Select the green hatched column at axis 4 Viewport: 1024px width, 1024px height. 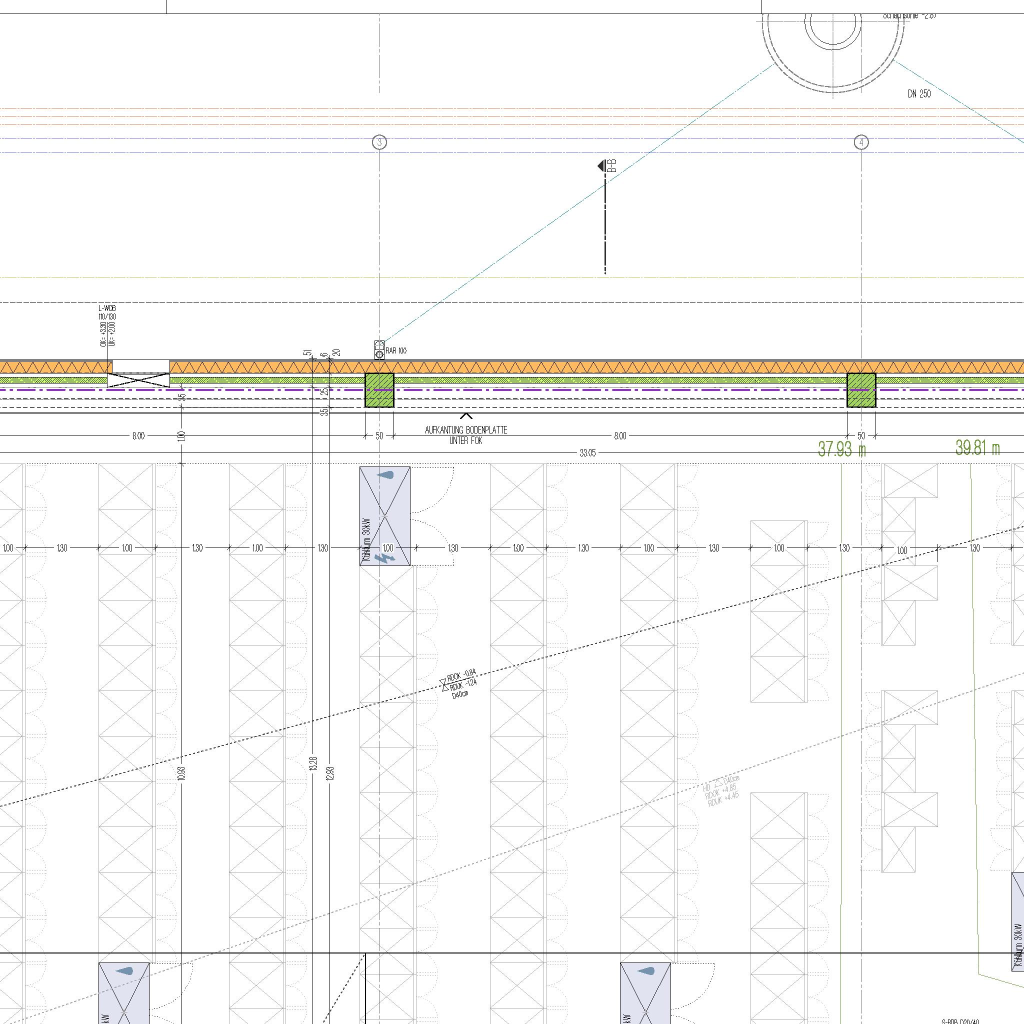tap(861, 390)
